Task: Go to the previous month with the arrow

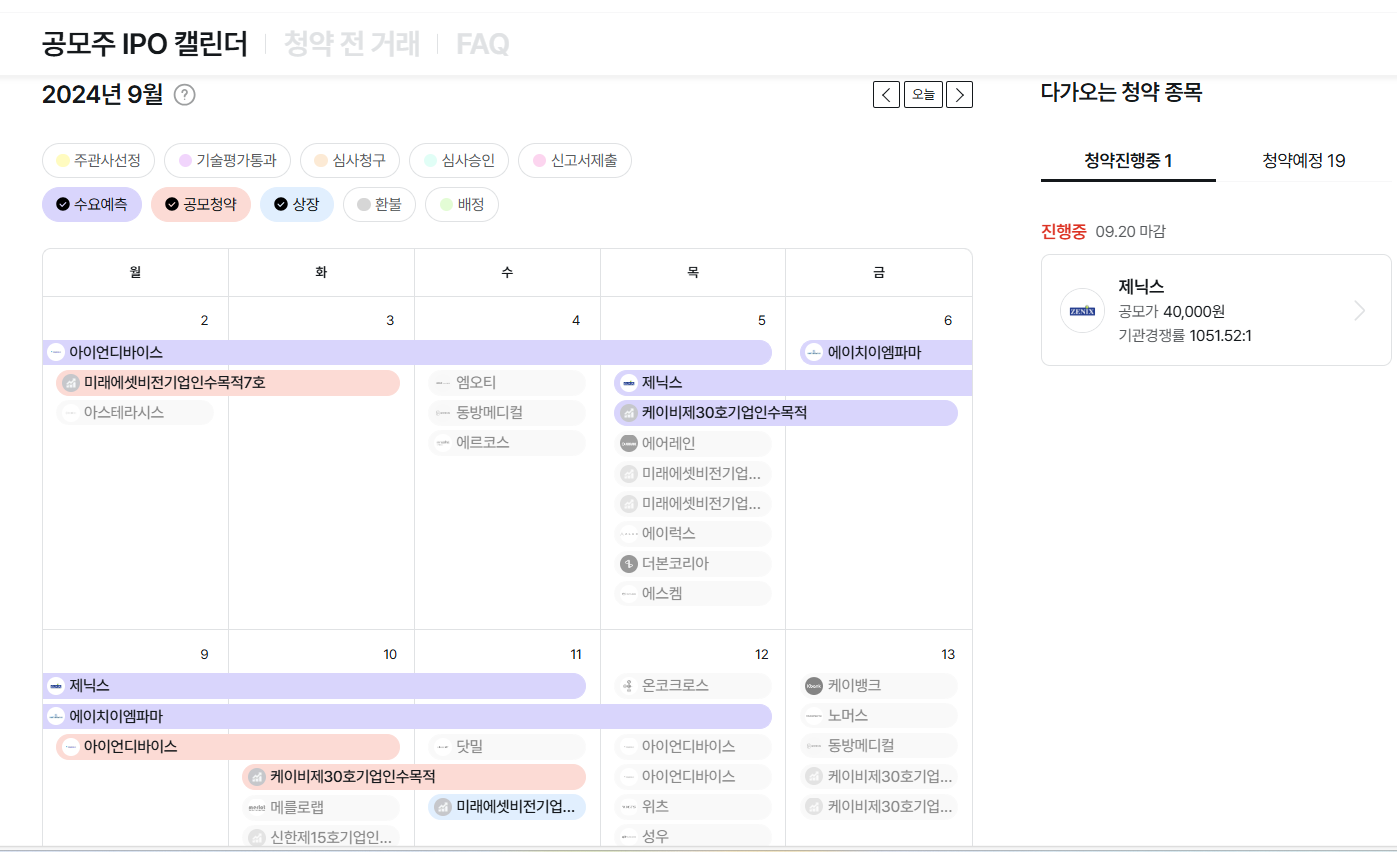Action: pyautogui.click(x=886, y=94)
